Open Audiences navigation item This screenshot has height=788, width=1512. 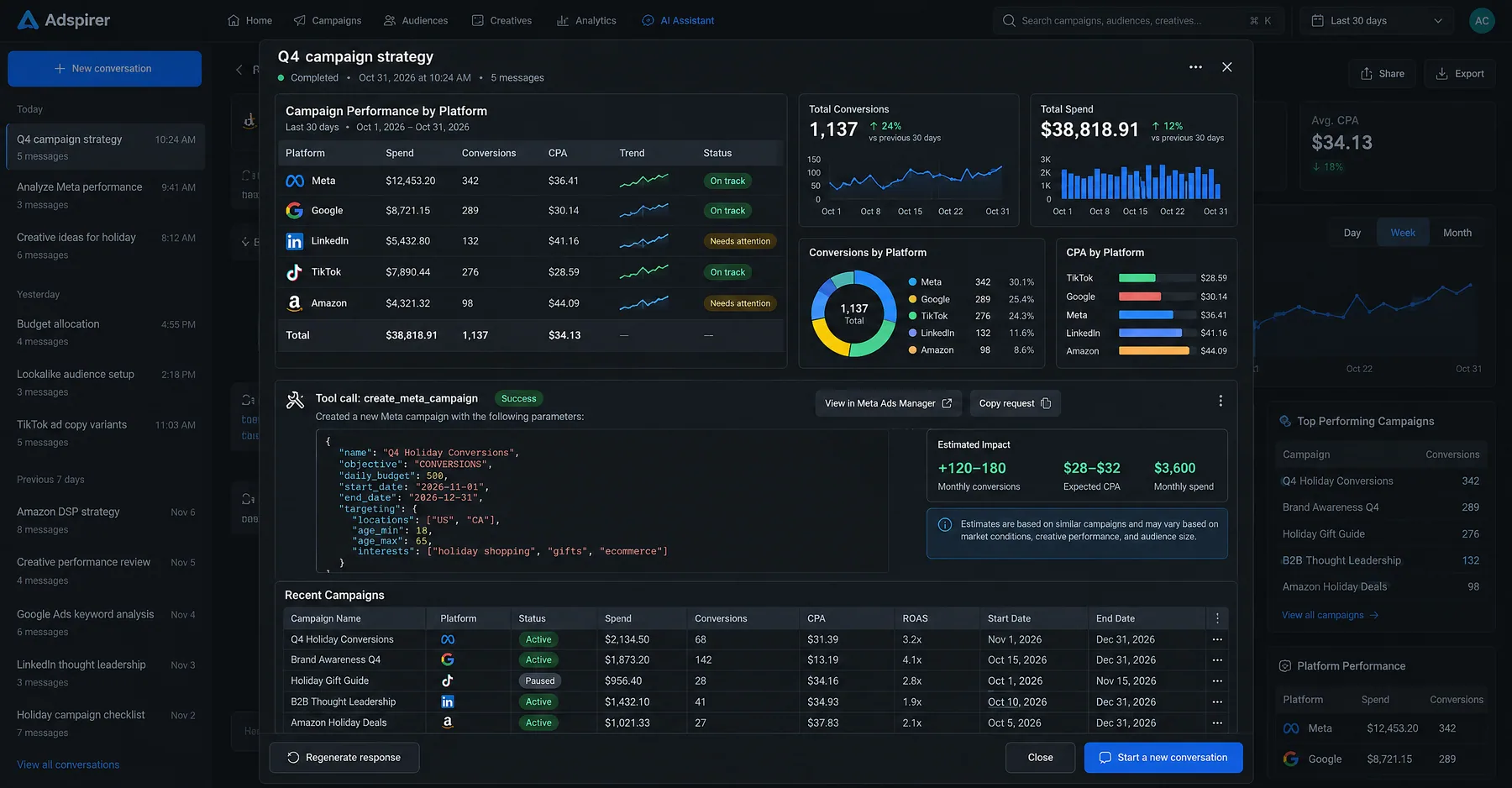416,21
